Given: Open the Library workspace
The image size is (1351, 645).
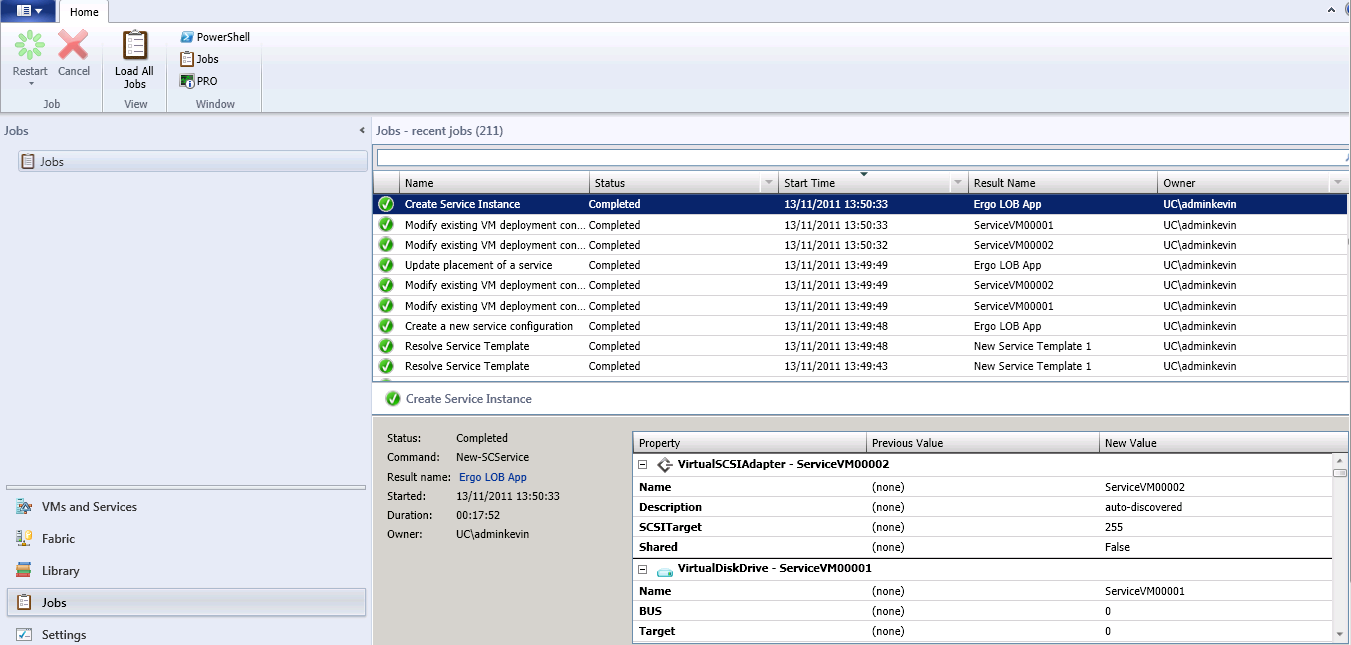Looking at the screenshot, I should point(62,570).
